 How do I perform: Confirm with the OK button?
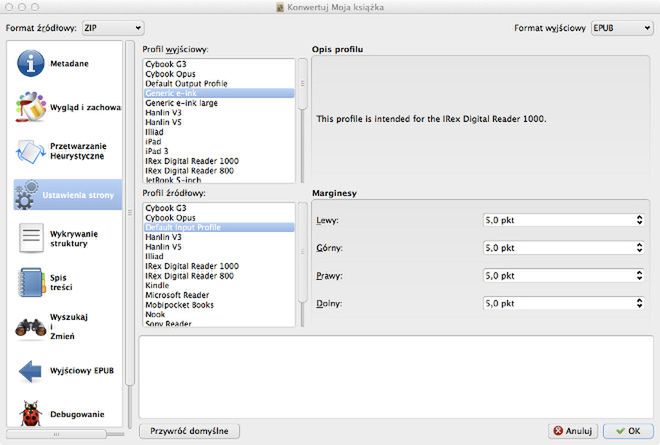pyautogui.click(x=628, y=431)
